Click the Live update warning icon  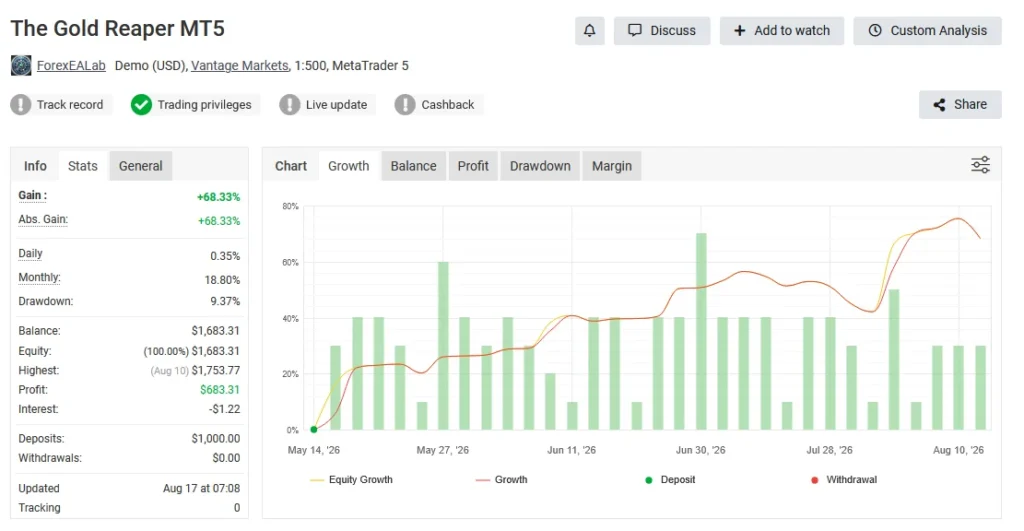tap(289, 105)
